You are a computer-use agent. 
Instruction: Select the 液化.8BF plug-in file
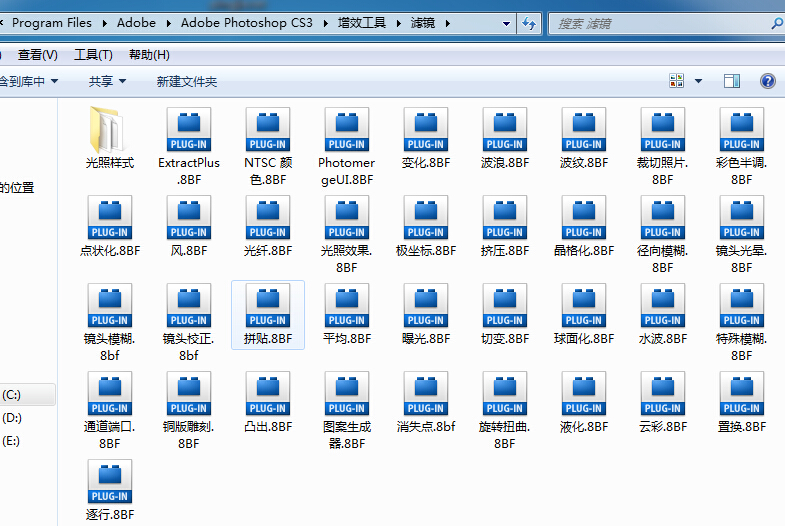[x=584, y=401]
